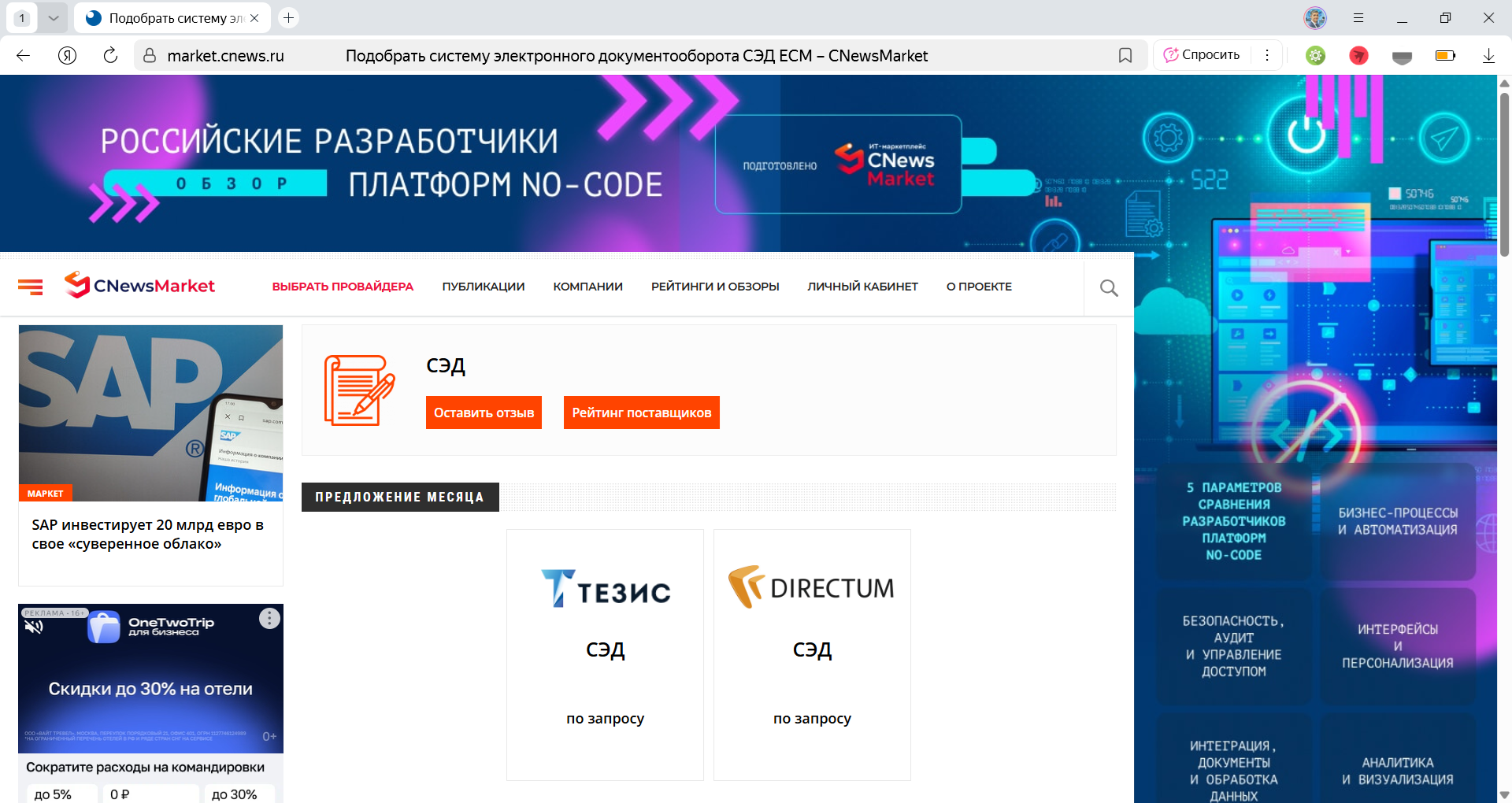Viewport: 1512px width, 803px height.
Task: Open browser downloads via arrow icon
Action: (x=1488, y=55)
